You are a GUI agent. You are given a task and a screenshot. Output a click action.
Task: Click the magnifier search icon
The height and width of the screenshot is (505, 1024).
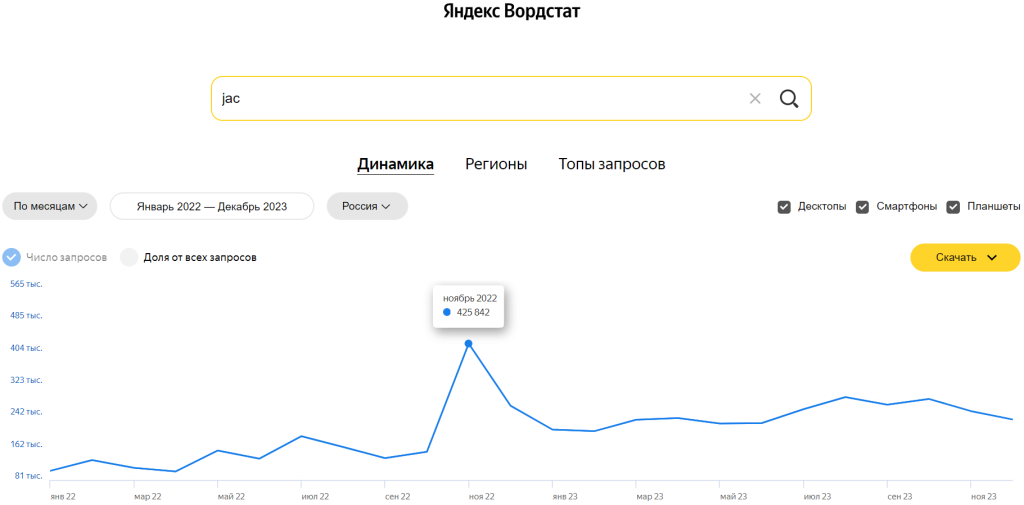[789, 99]
